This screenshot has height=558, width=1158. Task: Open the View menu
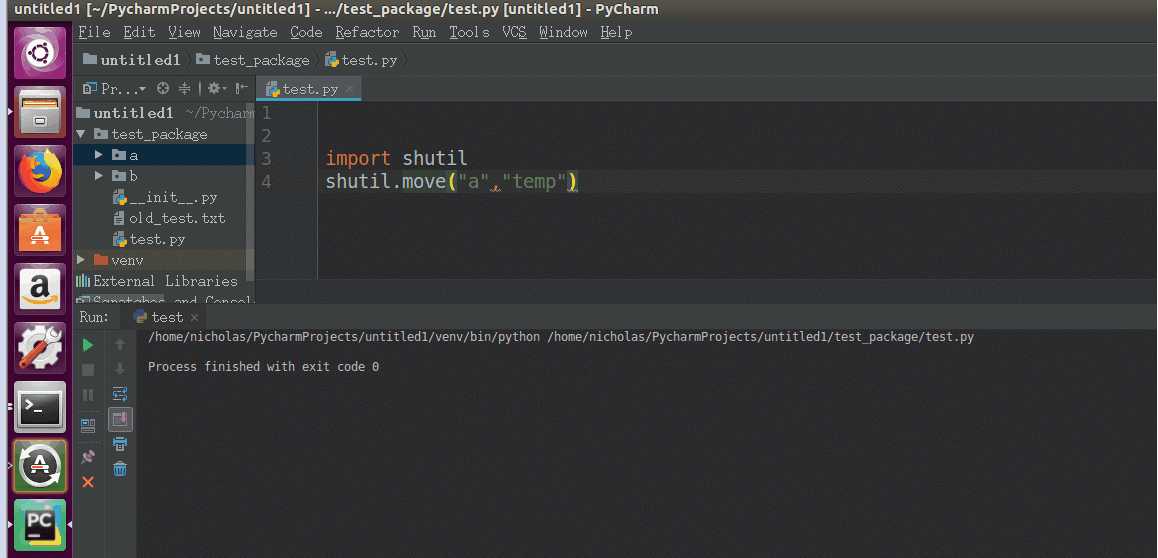[x=184, y=32]
